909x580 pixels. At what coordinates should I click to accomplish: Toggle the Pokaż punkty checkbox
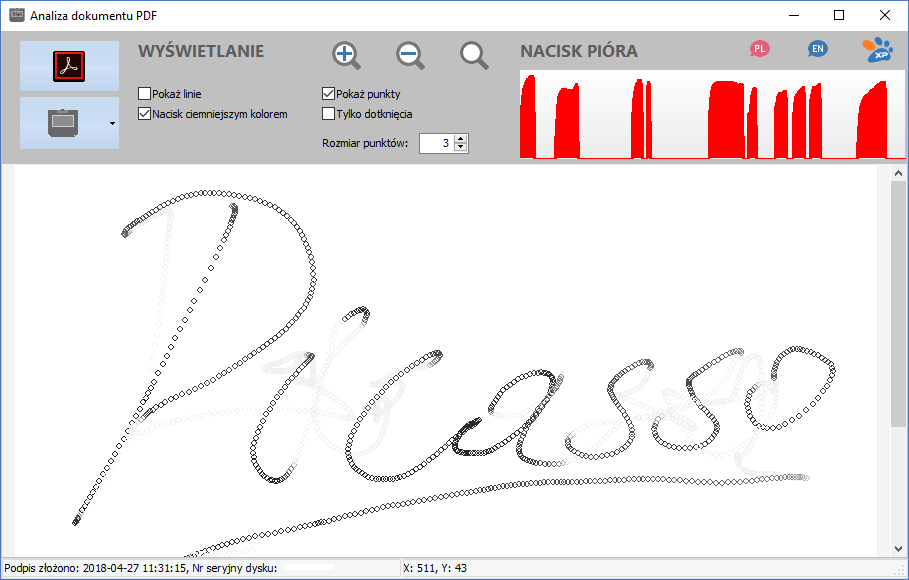click(328, 93)
